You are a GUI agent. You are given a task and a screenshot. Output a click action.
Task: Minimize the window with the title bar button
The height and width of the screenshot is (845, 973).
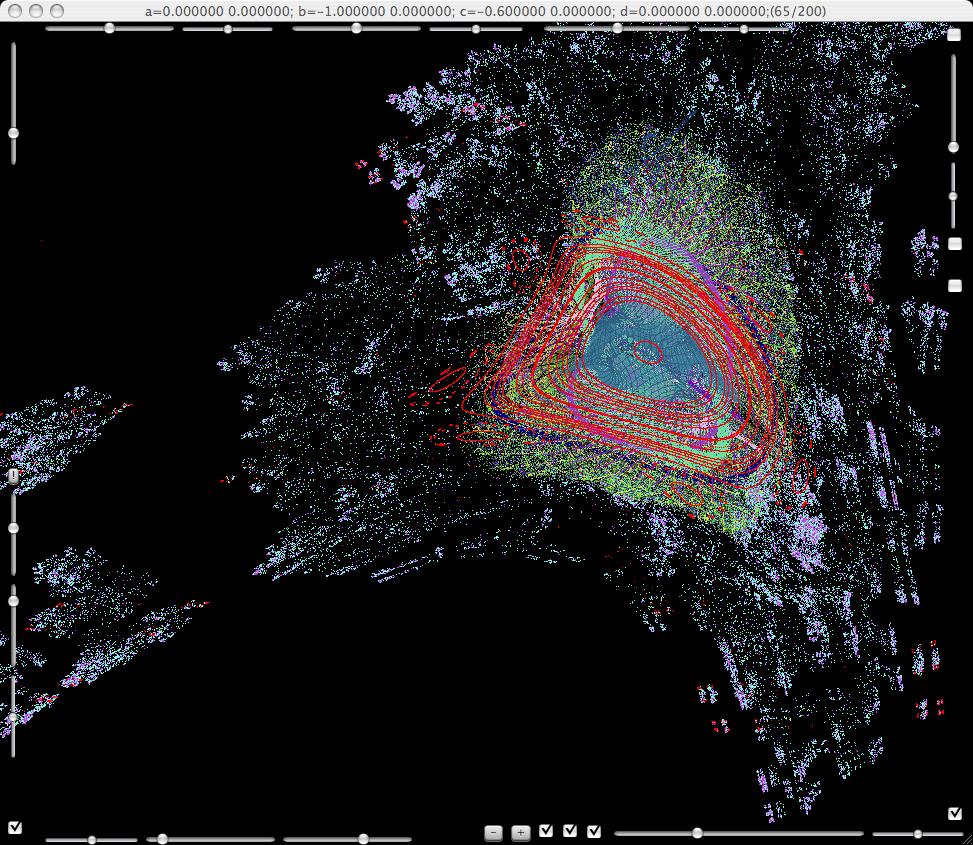(x=36, y=11)
